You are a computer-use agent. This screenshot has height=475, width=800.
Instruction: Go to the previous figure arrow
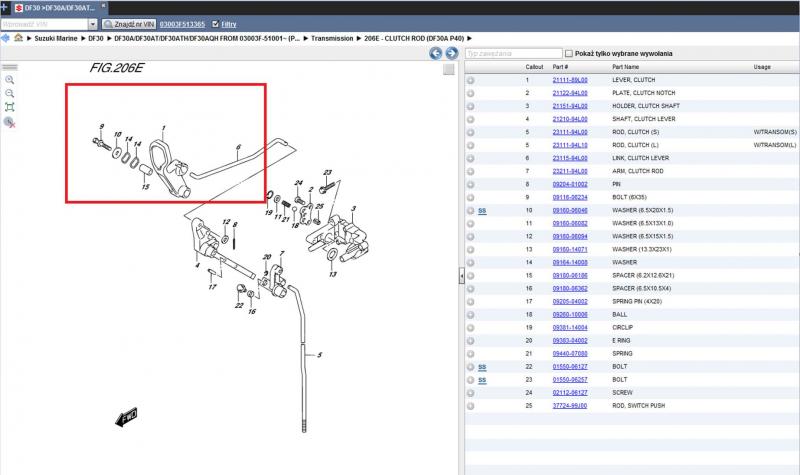435,53
